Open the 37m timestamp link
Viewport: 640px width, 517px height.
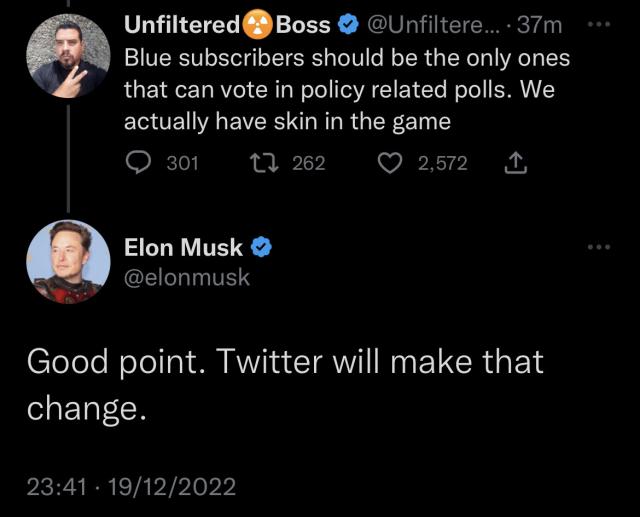pos(540,24)
